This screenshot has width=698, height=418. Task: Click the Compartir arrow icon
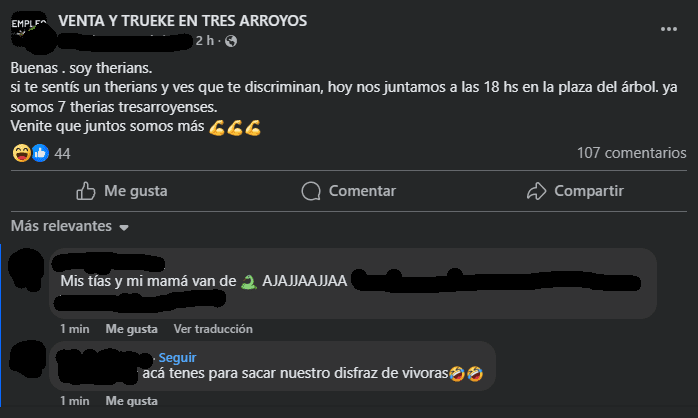(x=536, y=191)
